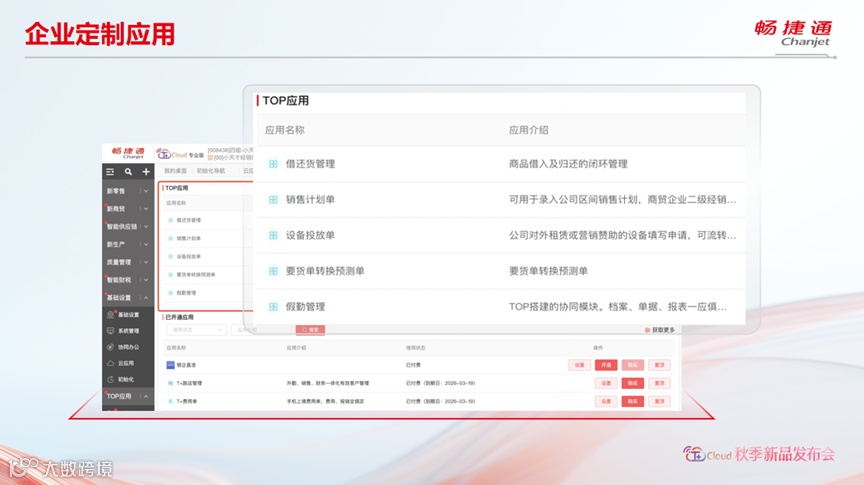864x485 pixels.
Task: Click the sidebar plus add icon
Action: pyautogui.click(x=146, y=172)
